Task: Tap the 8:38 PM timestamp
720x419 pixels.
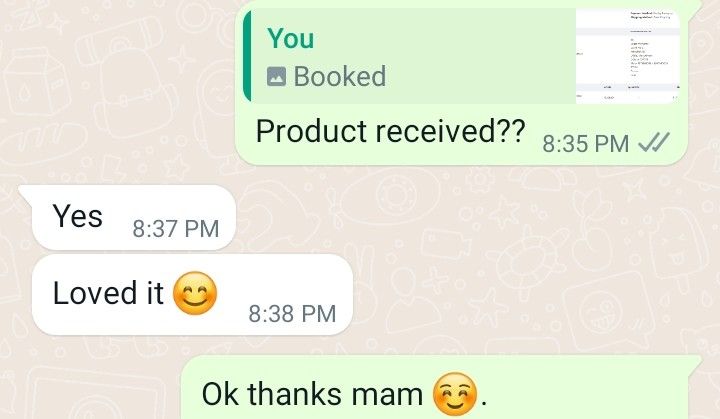Action: (292, 314)
